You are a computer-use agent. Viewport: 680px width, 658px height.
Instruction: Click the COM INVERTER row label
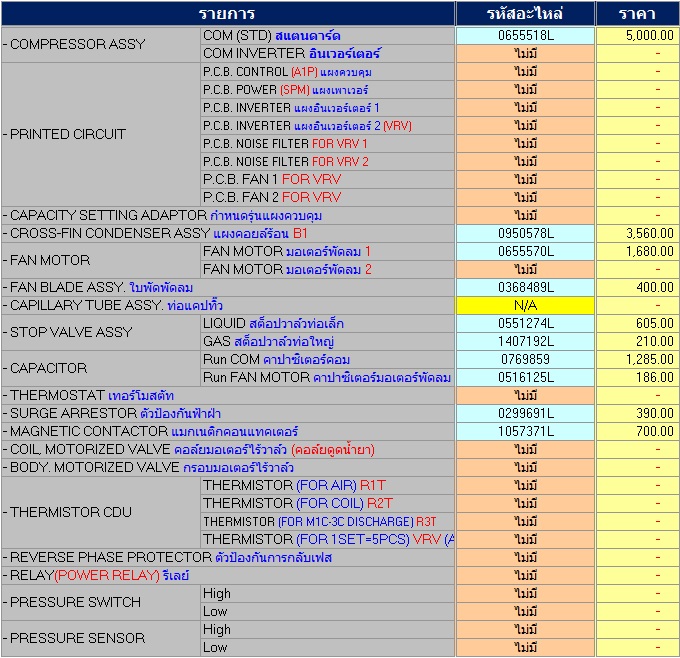(x=327, y=53)
